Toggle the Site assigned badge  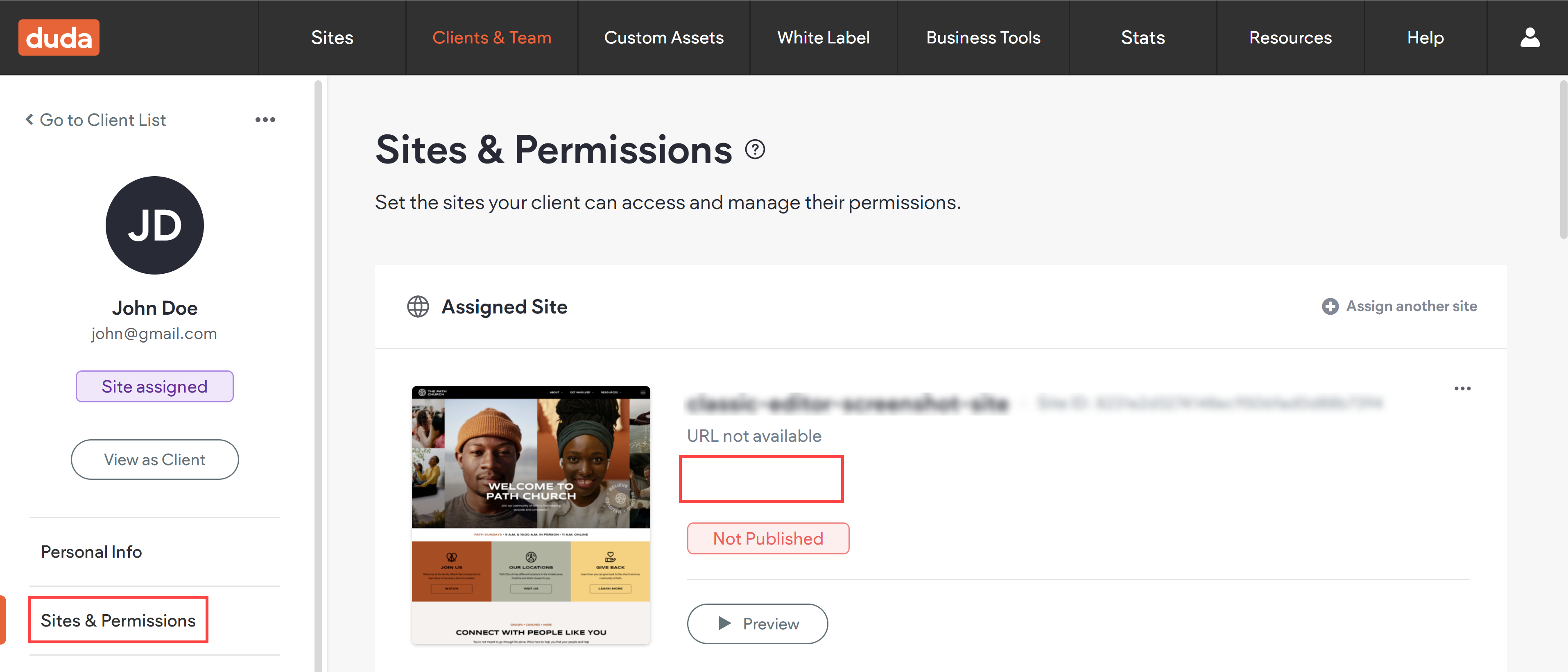pyautogui.click(x=154, y=386)
